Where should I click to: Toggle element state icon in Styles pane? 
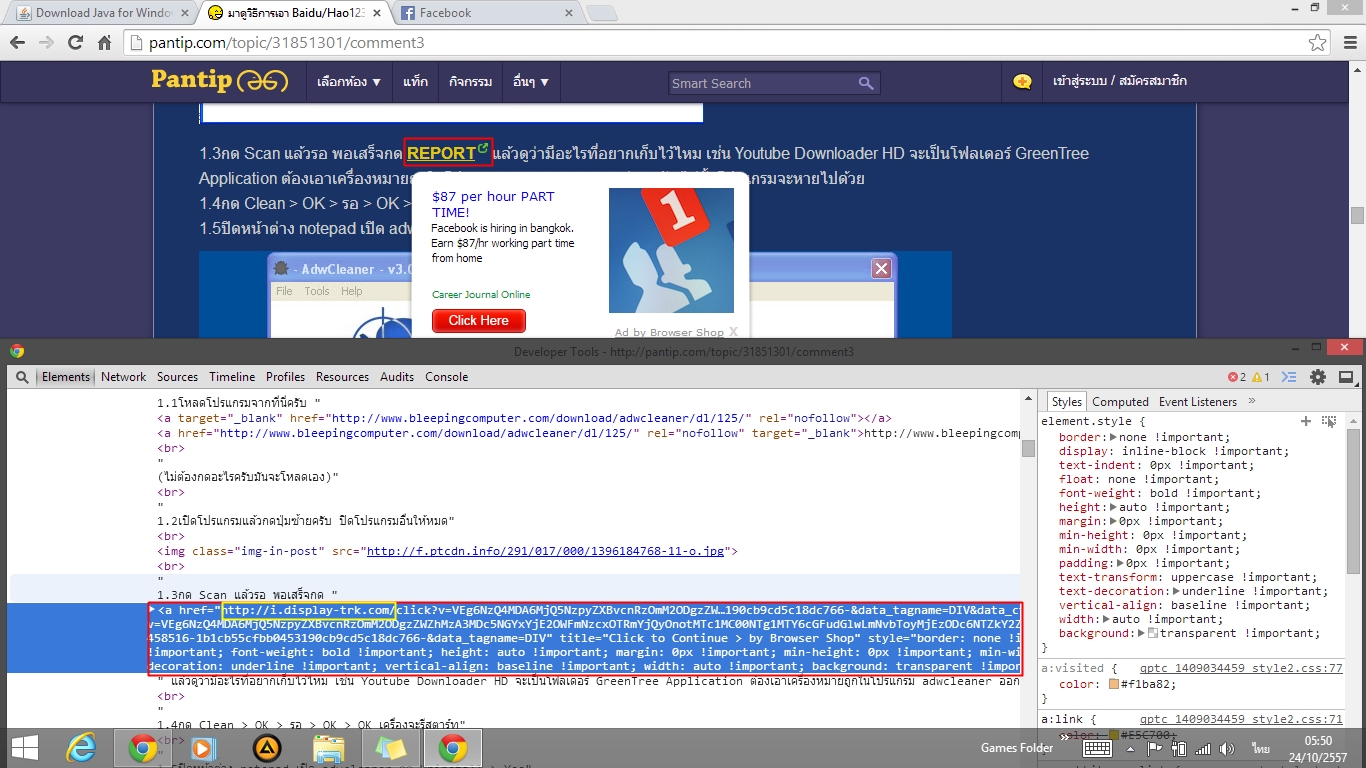tap(1329, 421)
